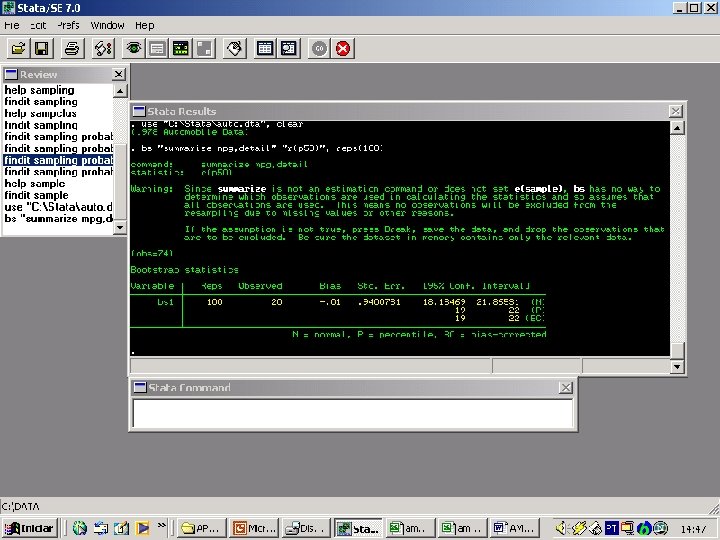The width and height of the screenshot is (720, 540).
Task: Click Stata Results scroll down arrow
Action: click(x=677, y=366)
